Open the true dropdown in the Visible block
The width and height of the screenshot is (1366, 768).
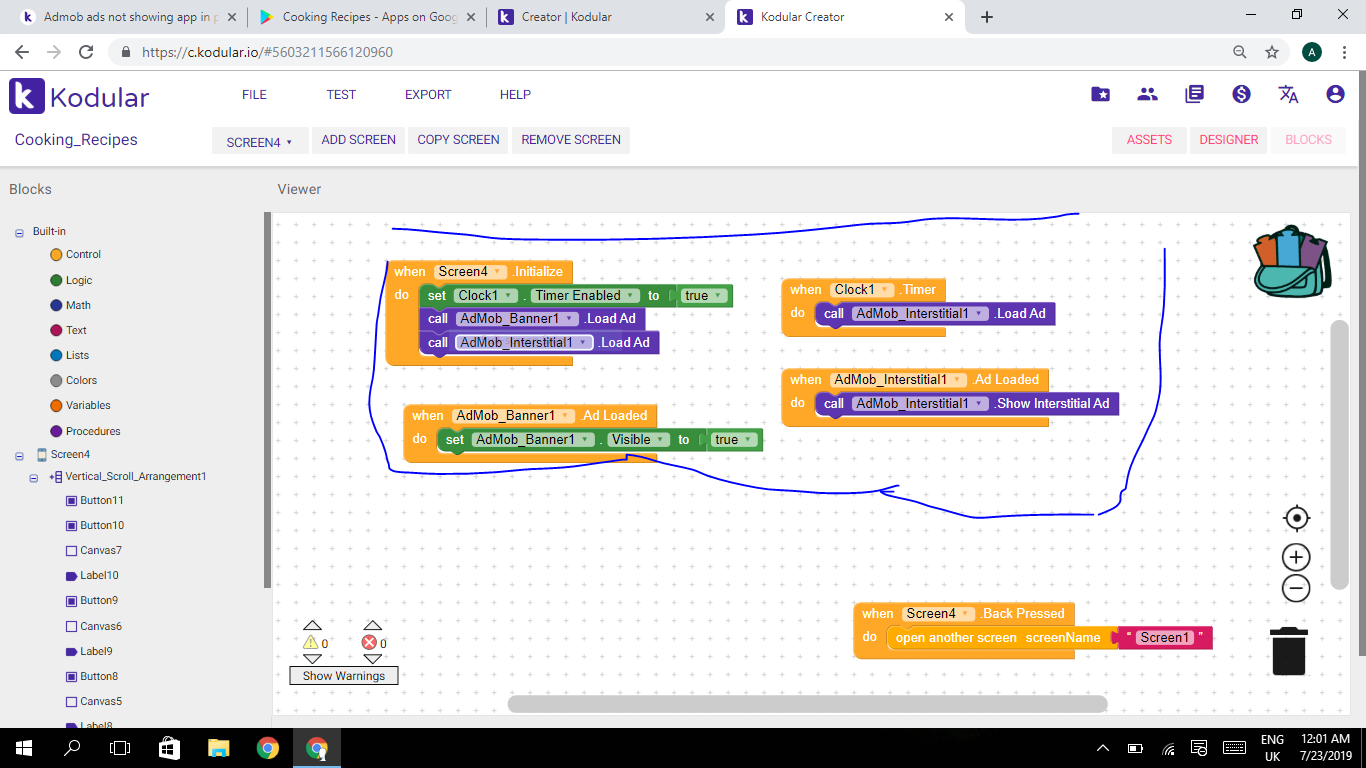733,440
